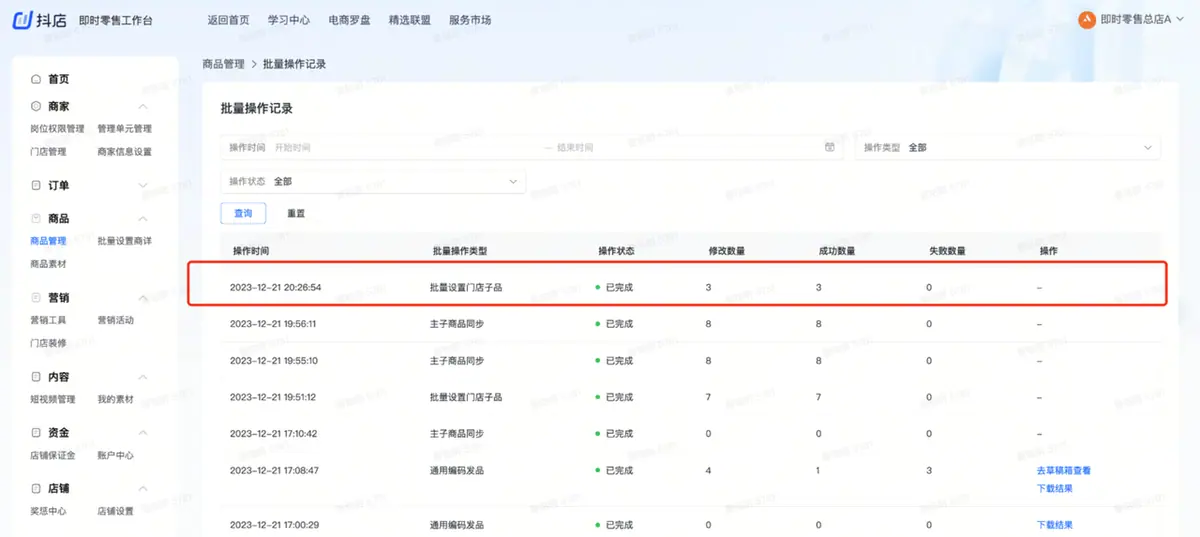Viewport: 1200px width, 537px height.
Task: Click 通用编码发品 in 17:08:47 row
Action: pyautogui.click(x=457, y=470)
